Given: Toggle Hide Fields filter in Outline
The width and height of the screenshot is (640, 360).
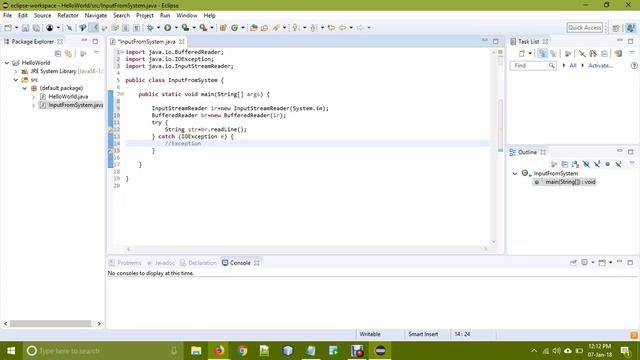Looking at the screenshot, I should 587,164.
